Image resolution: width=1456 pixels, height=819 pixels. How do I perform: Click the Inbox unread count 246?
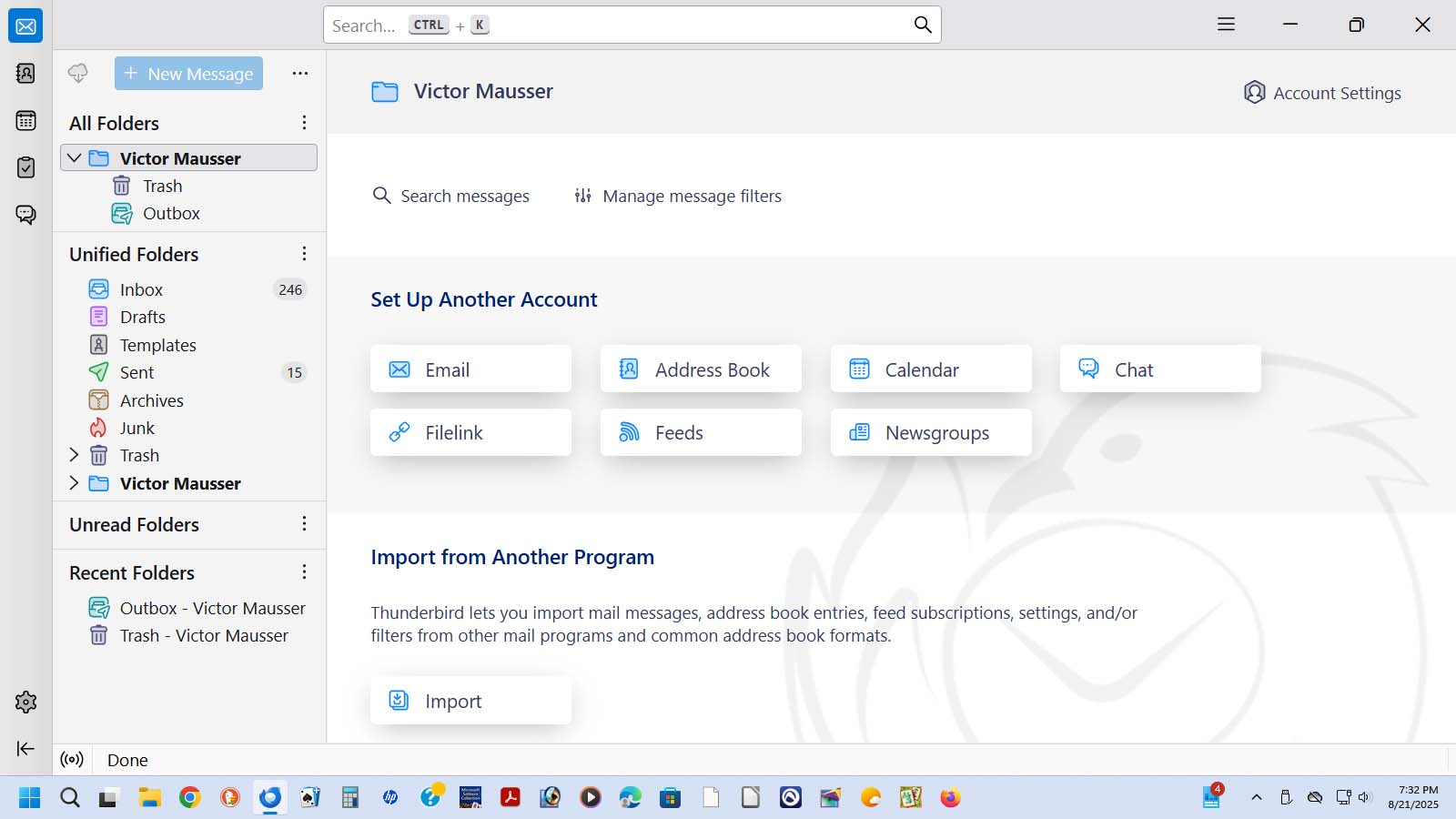290,289
